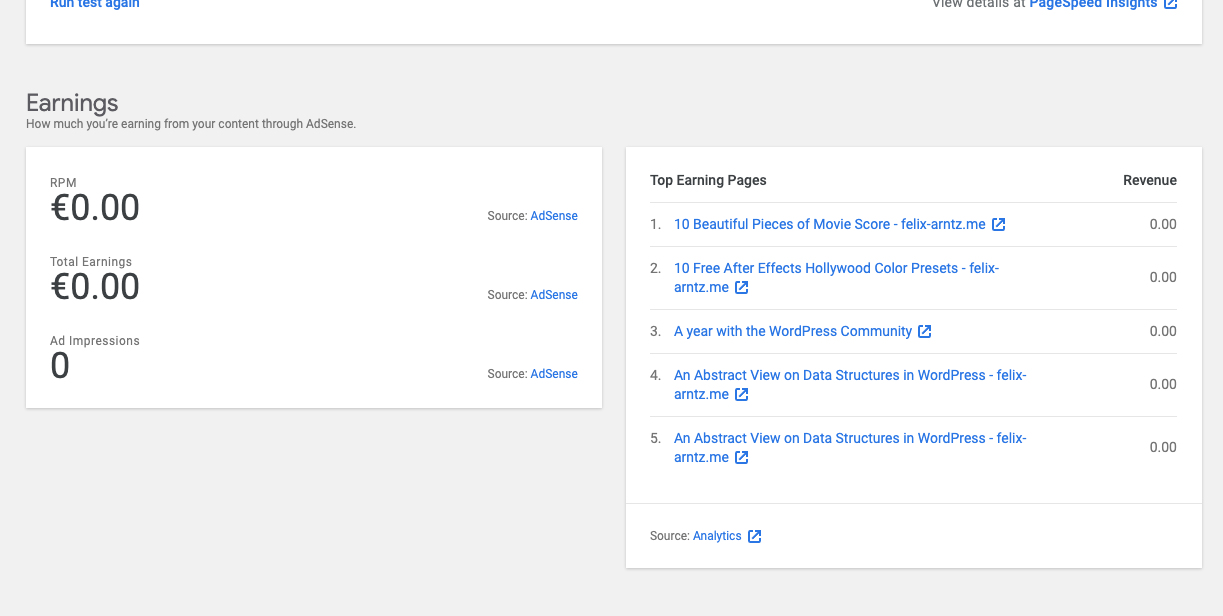The image size is (1223, 616).
Task: Select the Ad Impressions value 0
Action: [x=60, y=366]
